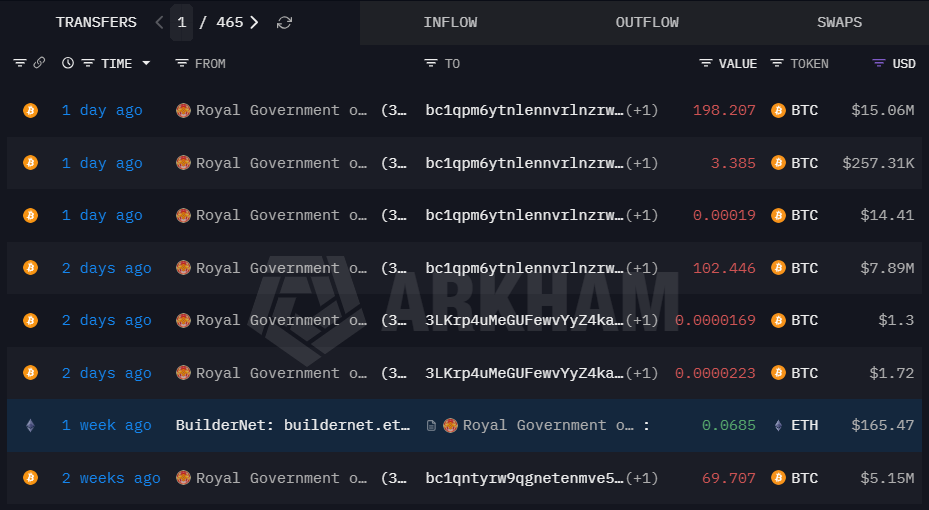Edit the page number field showing 1
The width and height of the screenshot is (929, 510).
point(181,23)
